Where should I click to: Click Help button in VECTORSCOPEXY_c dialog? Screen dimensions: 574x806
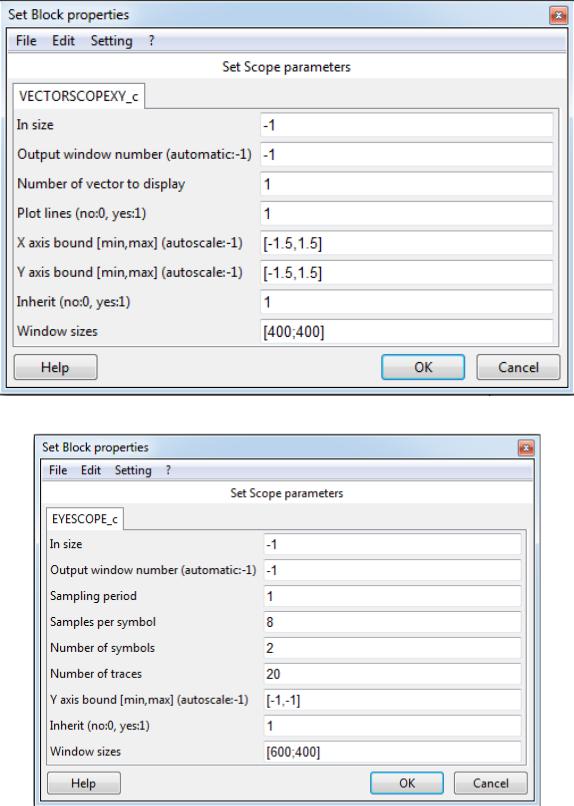click(55, 367)
